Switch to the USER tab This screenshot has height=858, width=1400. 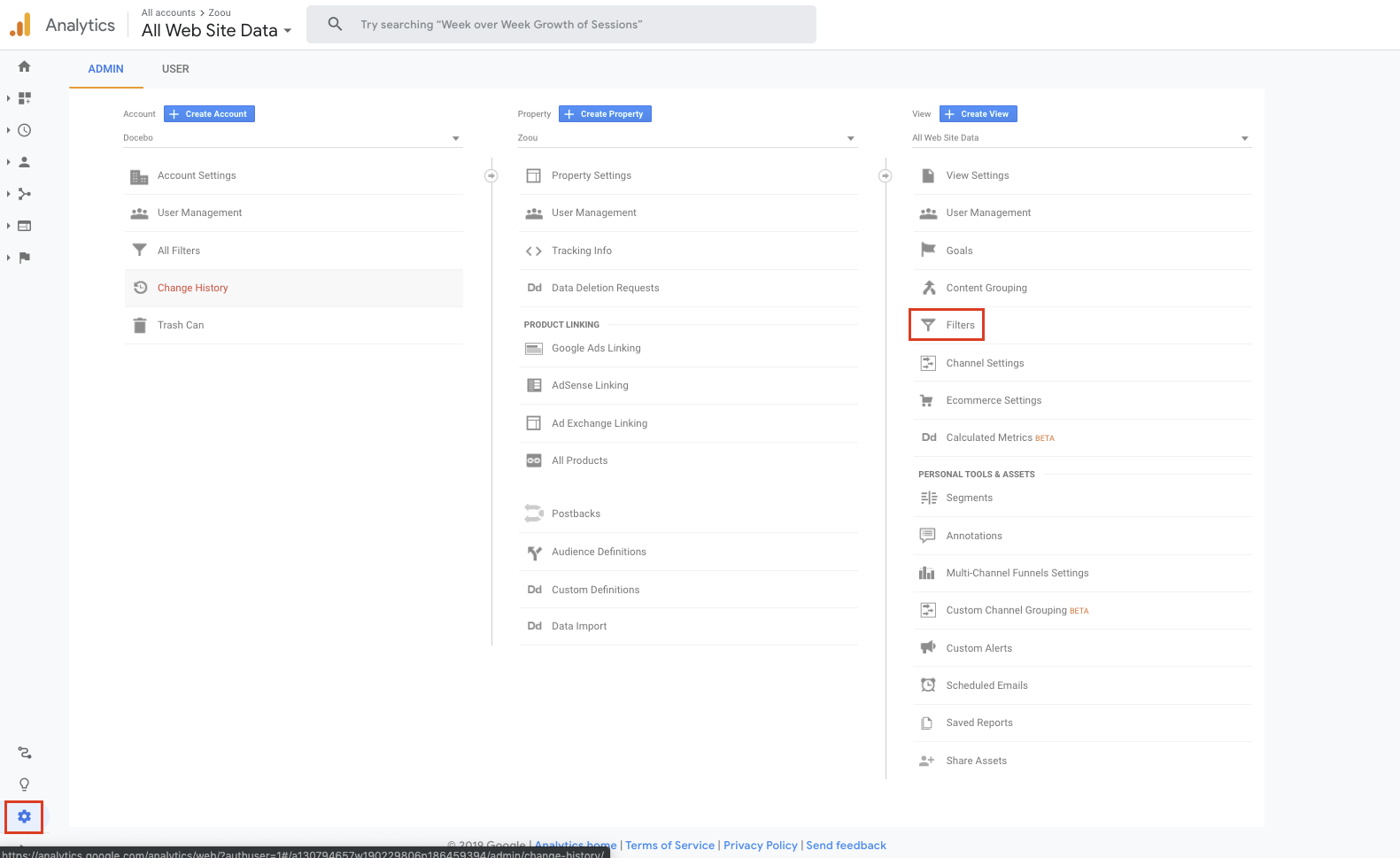click(x=175, y=69)
